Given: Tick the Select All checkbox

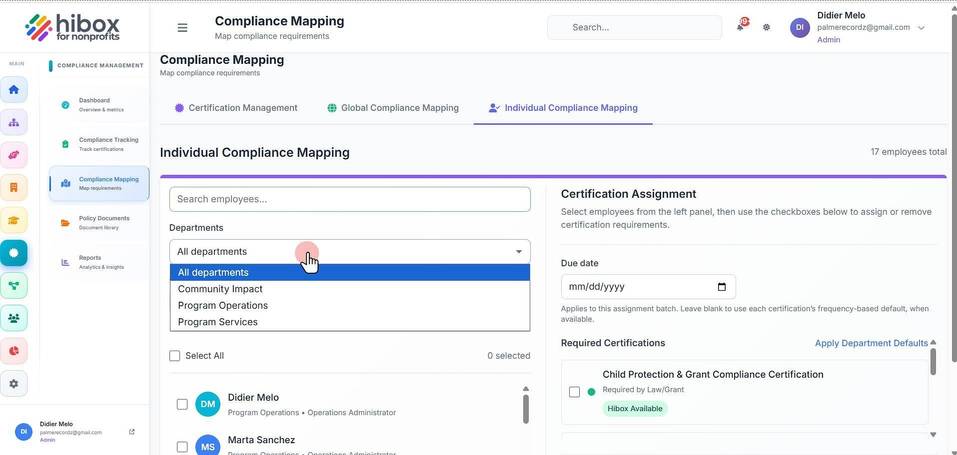Looking at the screenshot, I should click(175, 355).
